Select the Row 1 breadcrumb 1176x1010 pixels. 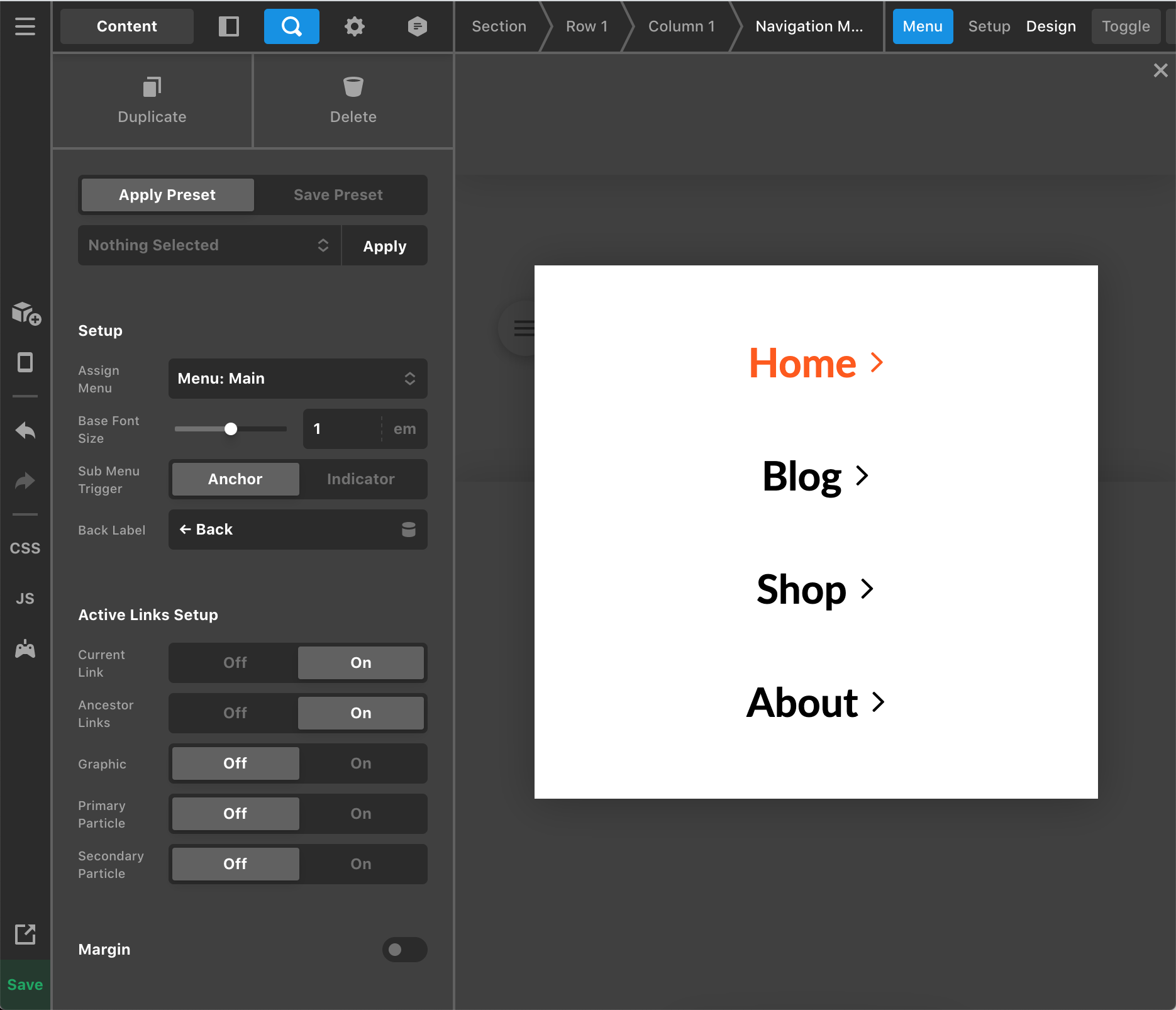pos(587,26)
